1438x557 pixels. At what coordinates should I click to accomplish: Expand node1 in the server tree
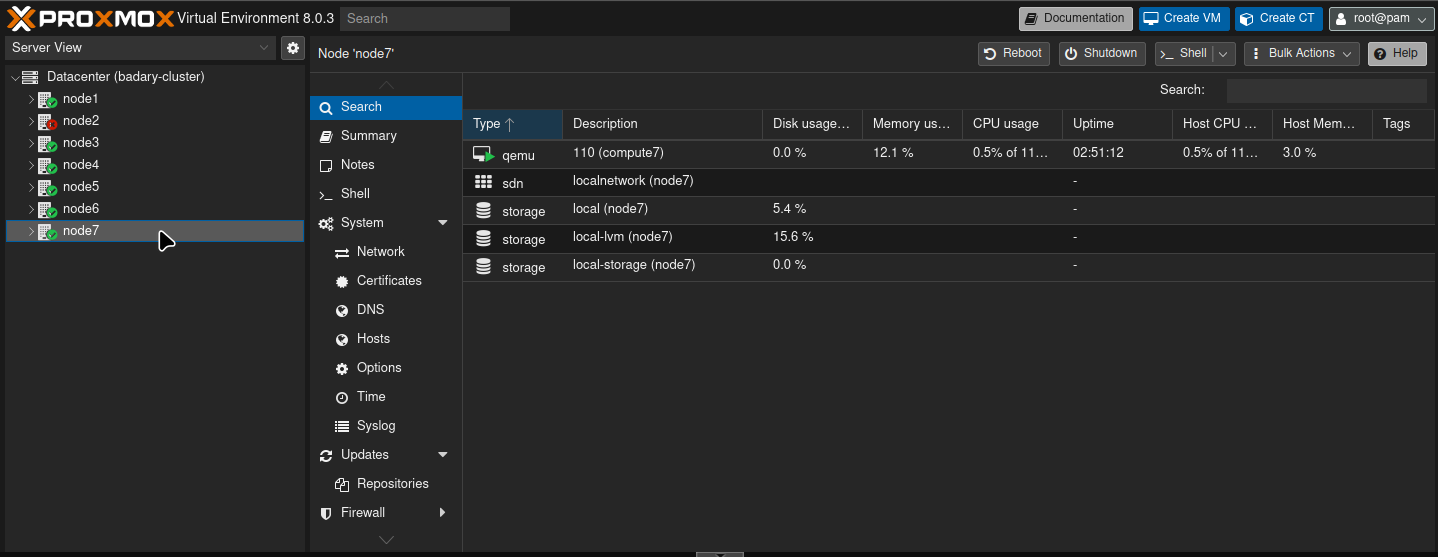point(31,99)
